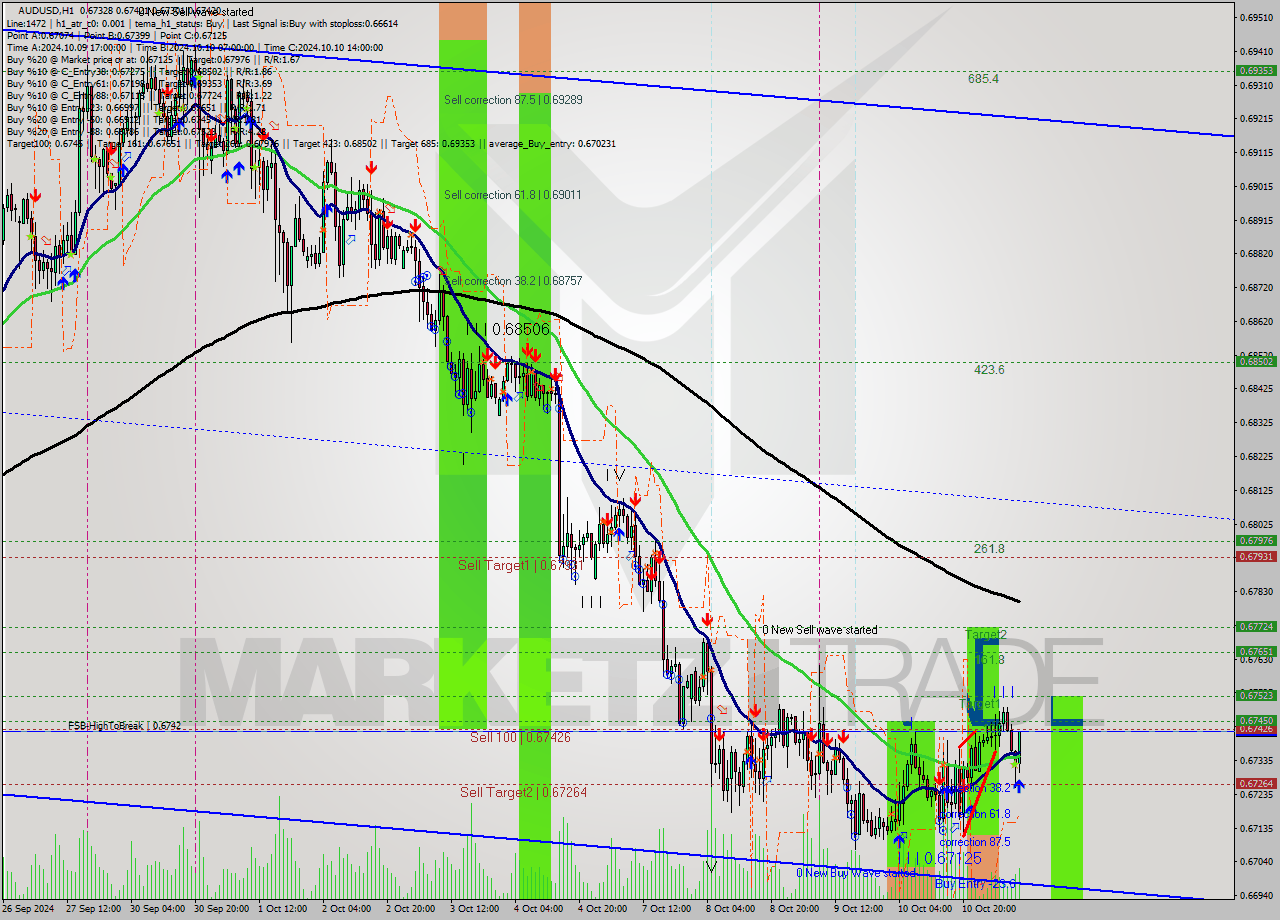Viewport: 1280px width, 920px height.
Task: Select the 'FSB-HighToBreak | 0.6742' label
Action: click(125, 725)
